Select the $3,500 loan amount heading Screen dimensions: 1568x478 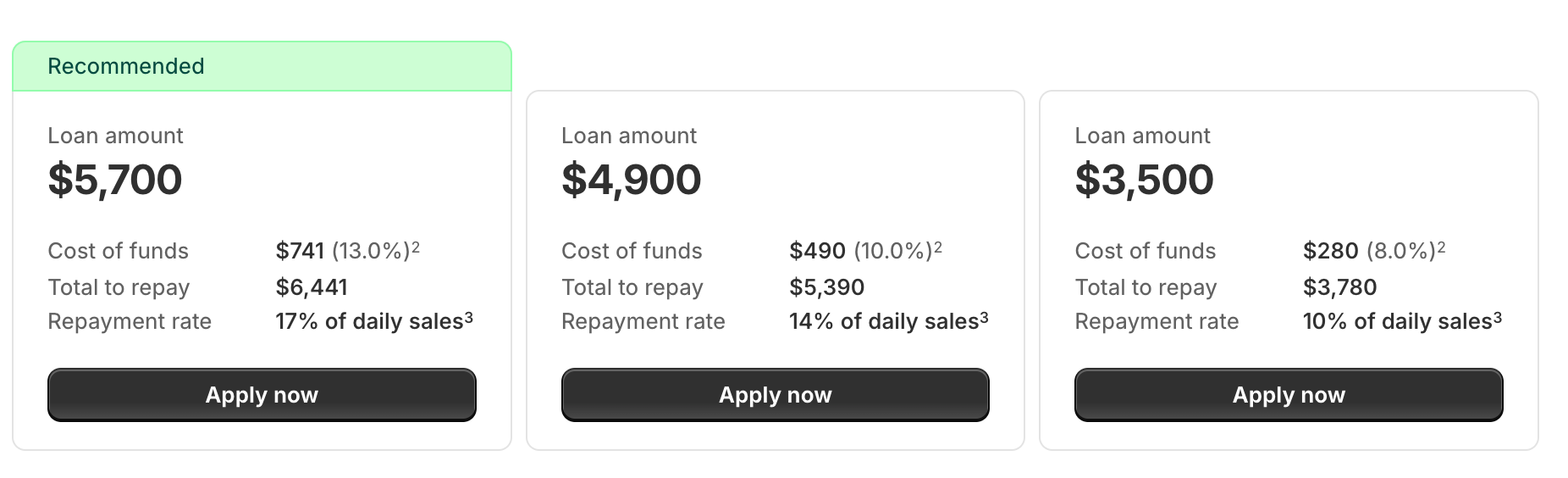[1144, 180]
